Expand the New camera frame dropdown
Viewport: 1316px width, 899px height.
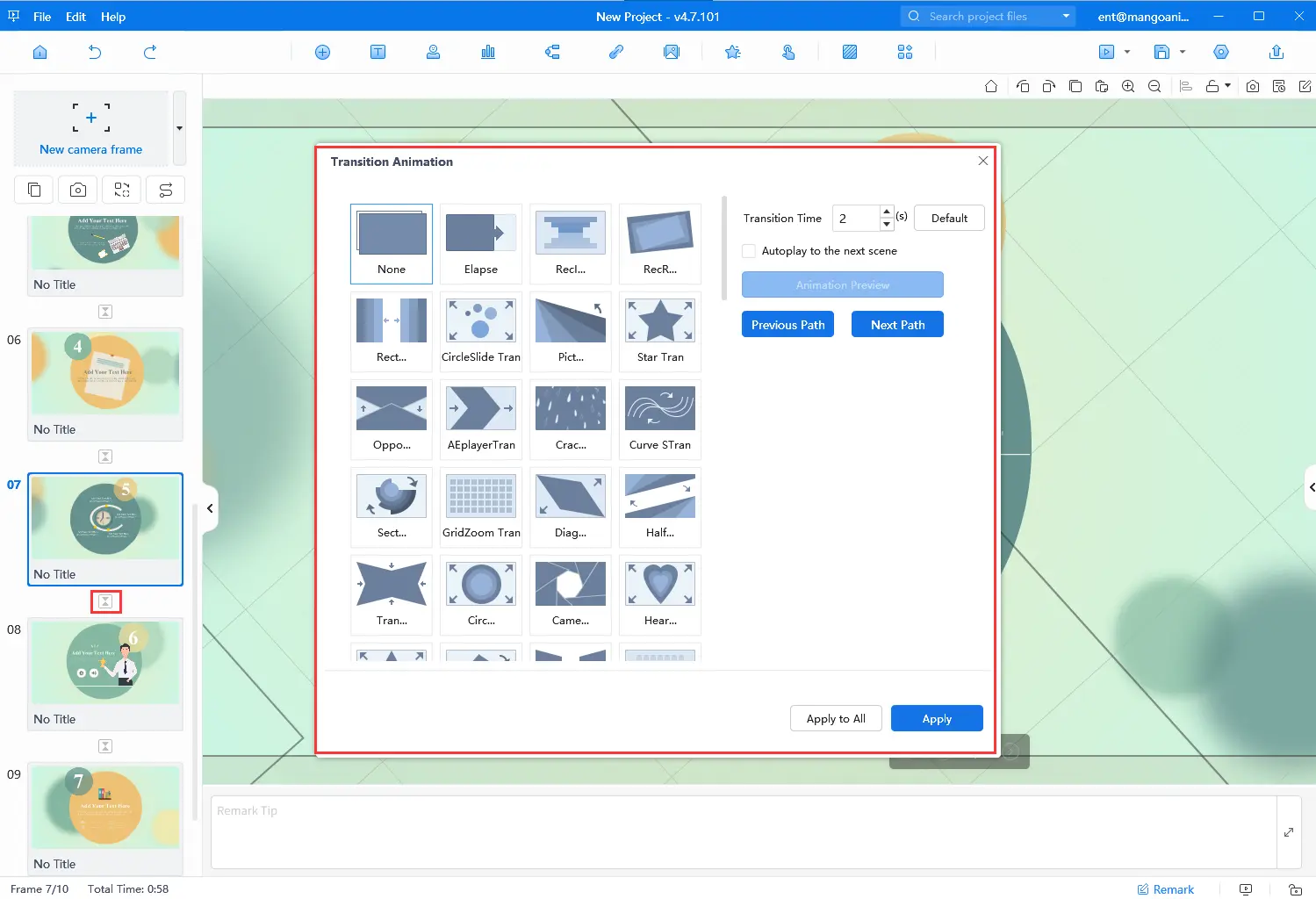tap(179, 128)
